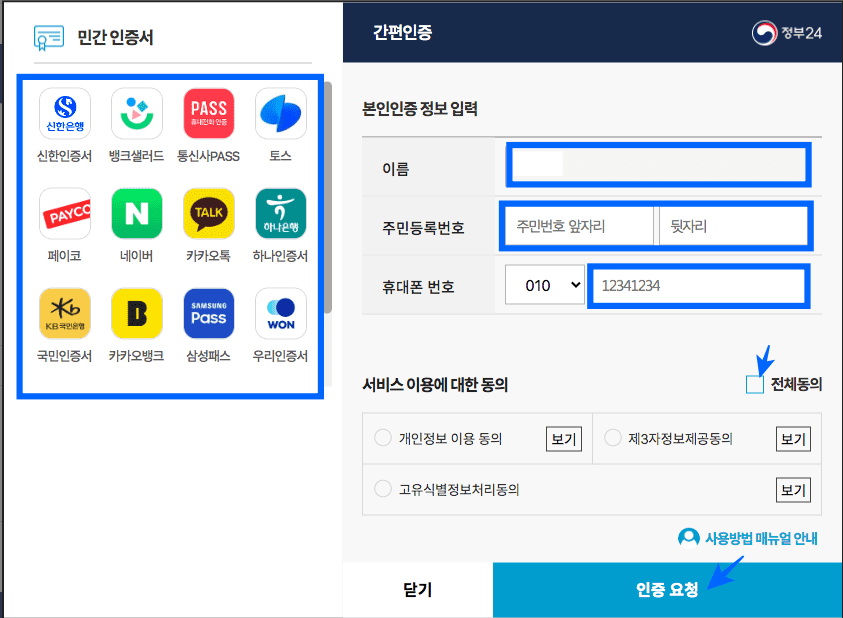Click the 인증 요청 button
This screenshot has width=843, height=618.
(667, 589)
